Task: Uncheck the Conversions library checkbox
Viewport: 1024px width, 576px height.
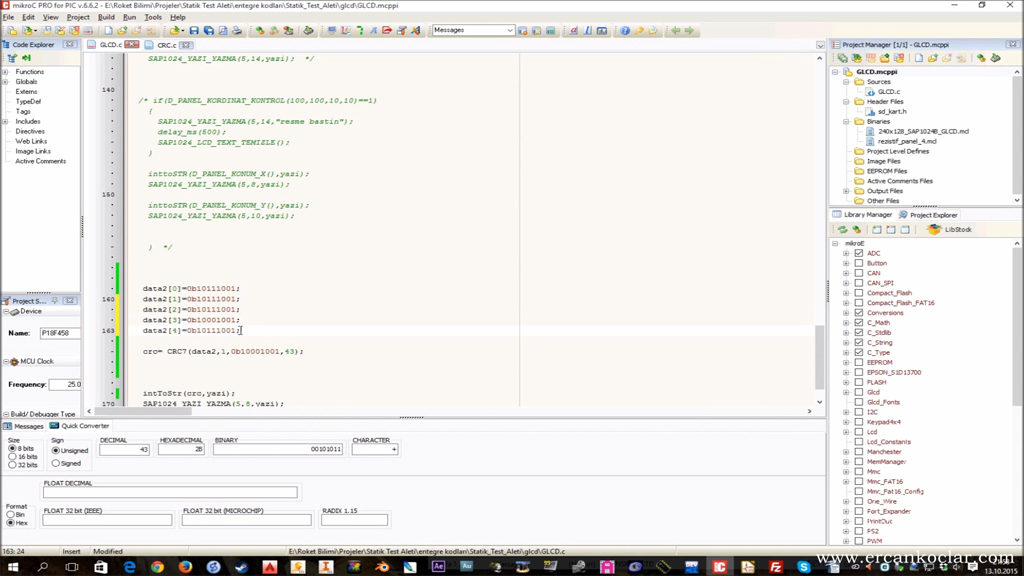Action: pyautogui.click(x=859, y=313)
